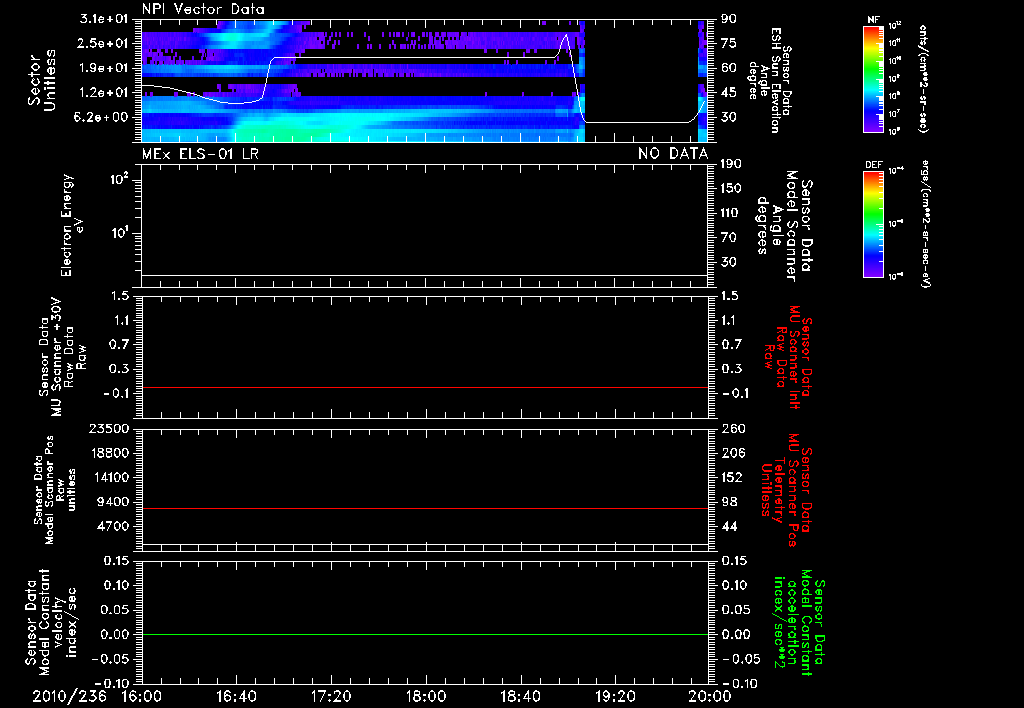This screenshot has width=1024, height=708.
Task: Click the 10² electron energy tick label
Action: coord(118,180)
